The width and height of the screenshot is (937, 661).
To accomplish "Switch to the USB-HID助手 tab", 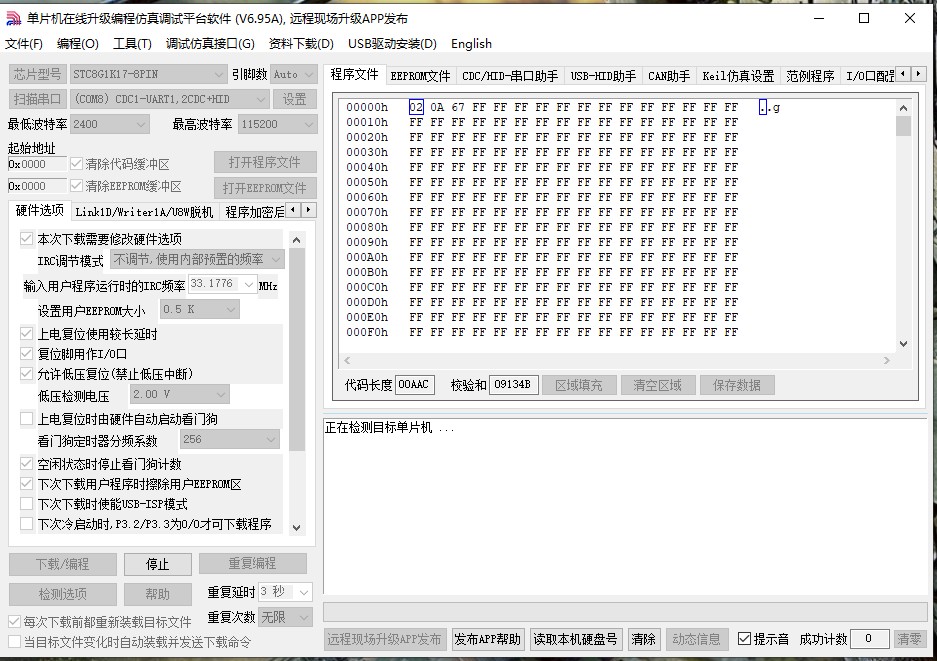I will point(603,76).
